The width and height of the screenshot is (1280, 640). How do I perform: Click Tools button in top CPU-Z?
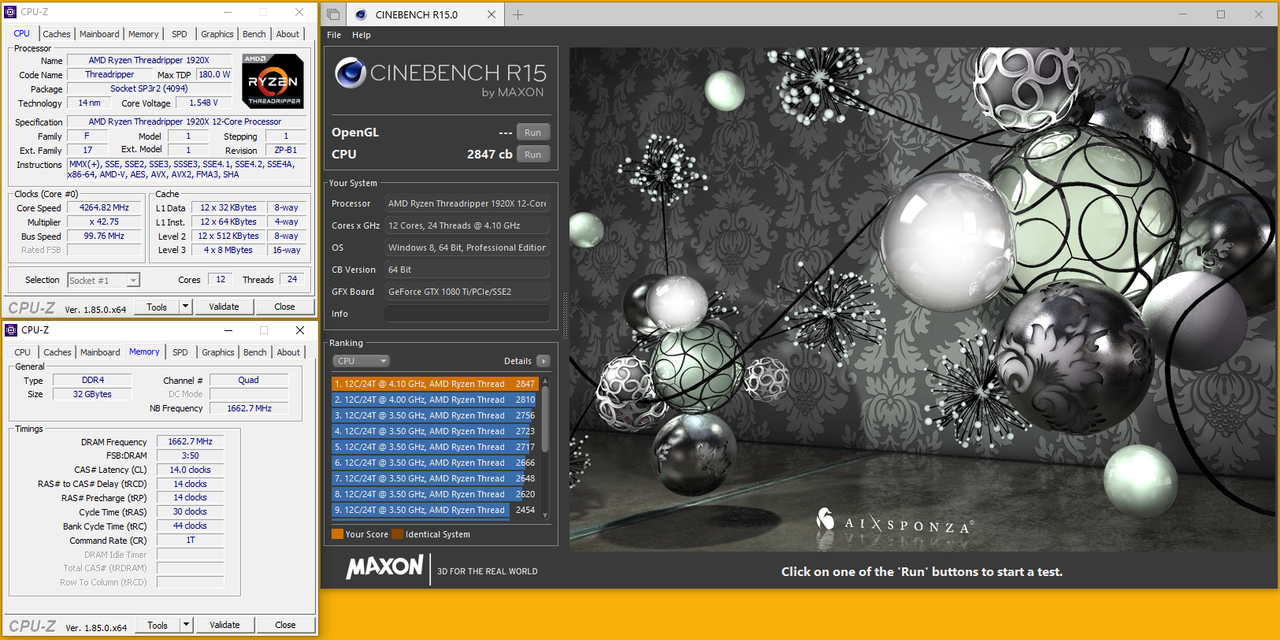tap(157, 307)
